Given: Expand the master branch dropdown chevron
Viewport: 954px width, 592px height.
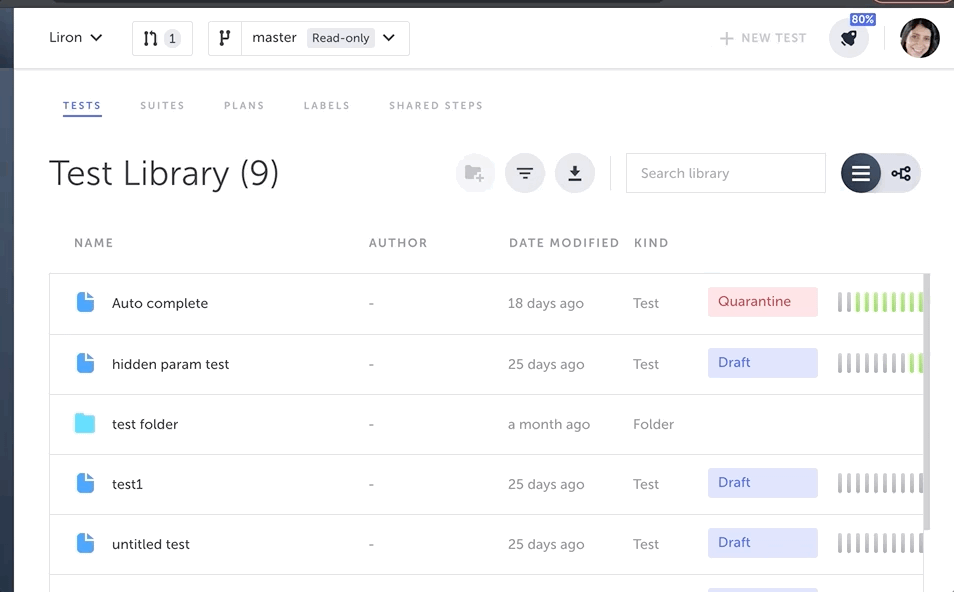Looking at the screenshot, I should click(389, 38).
